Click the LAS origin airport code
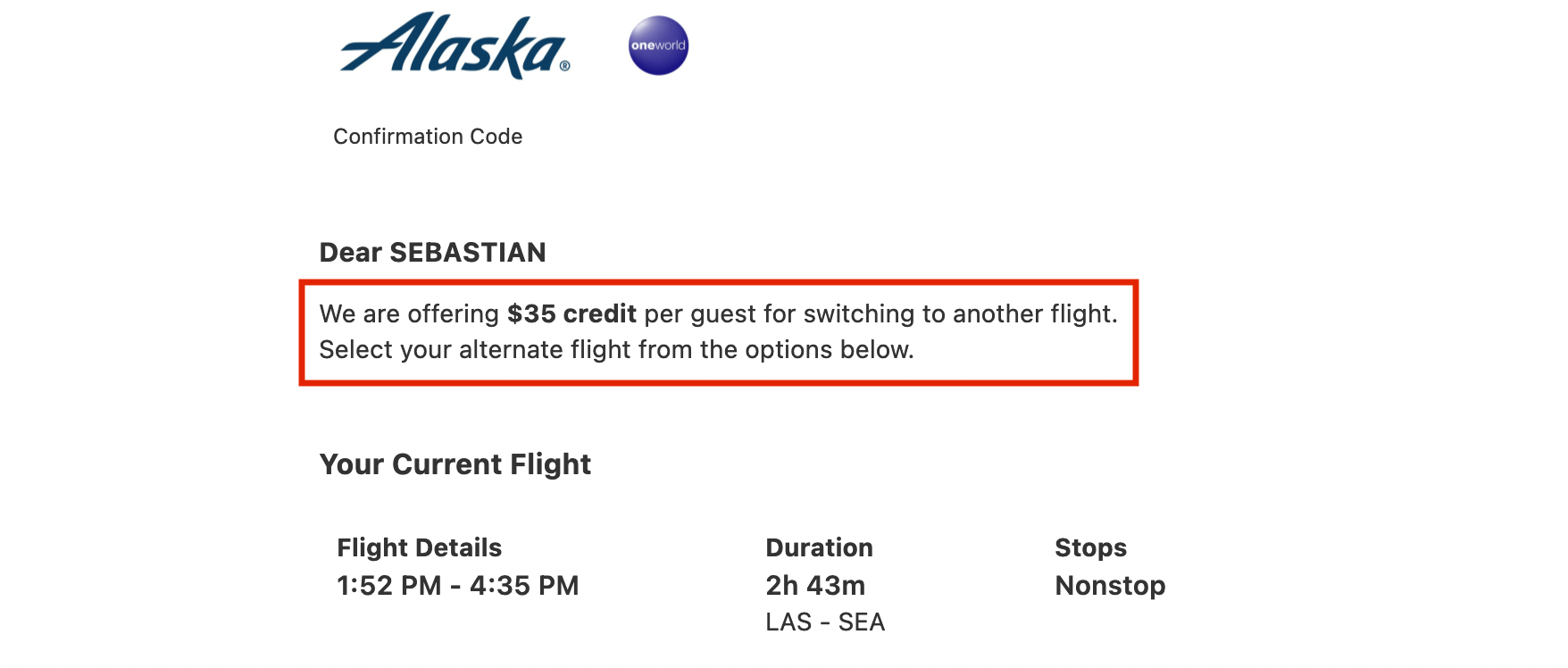The height and width of the screenshot is (668, 1568). [788, 622]
